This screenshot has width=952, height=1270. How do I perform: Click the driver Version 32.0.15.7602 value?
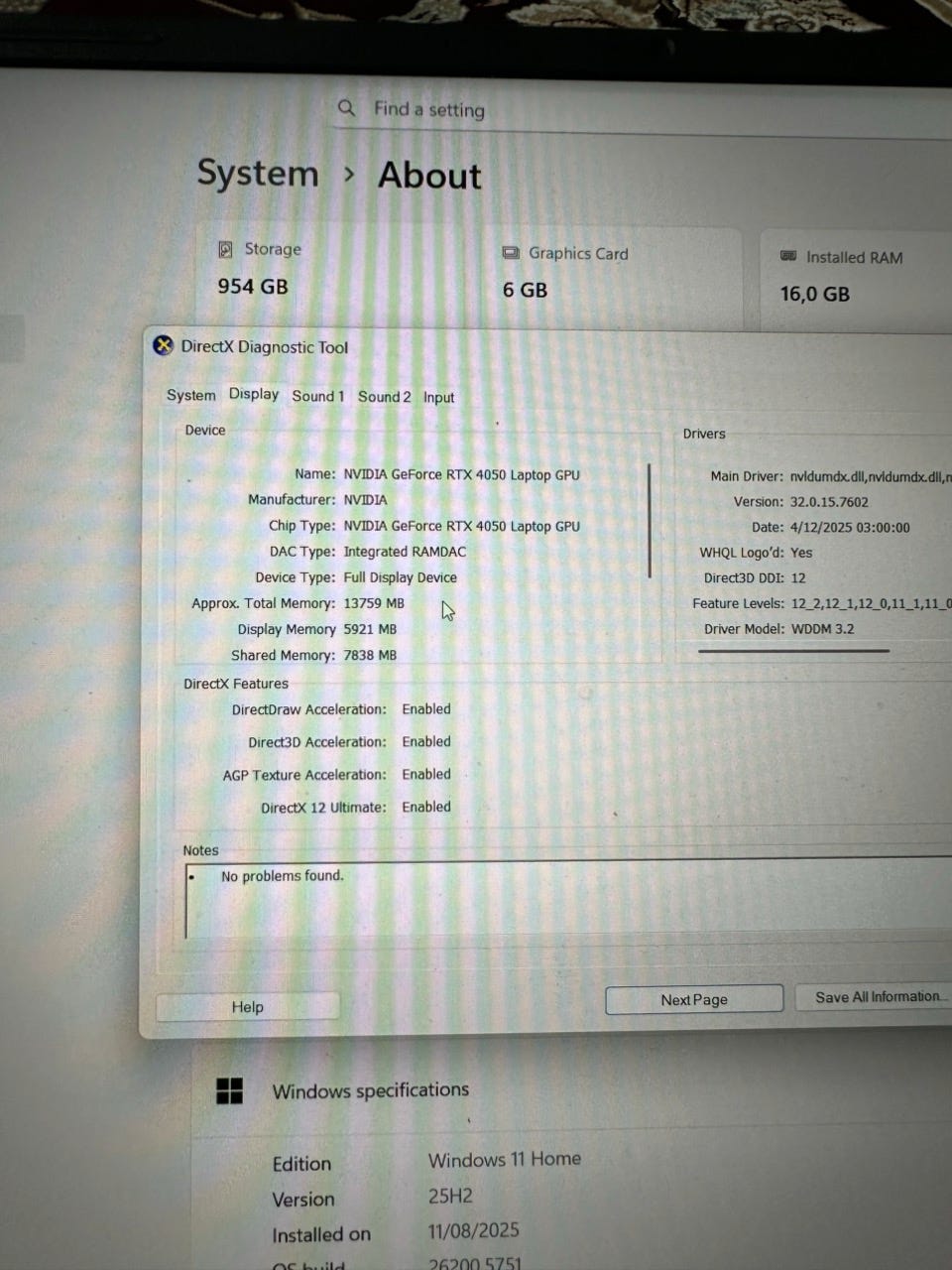[x=829, y=502]
